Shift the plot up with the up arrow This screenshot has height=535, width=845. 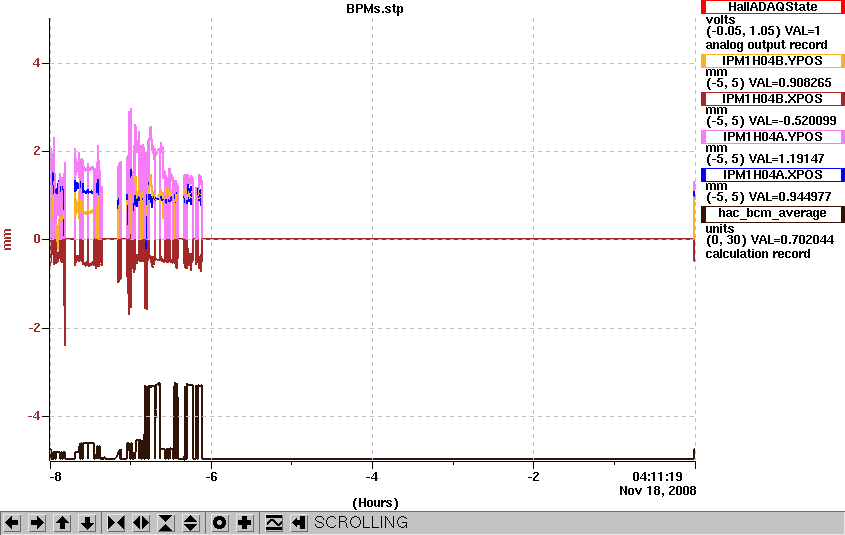point(63,523)
